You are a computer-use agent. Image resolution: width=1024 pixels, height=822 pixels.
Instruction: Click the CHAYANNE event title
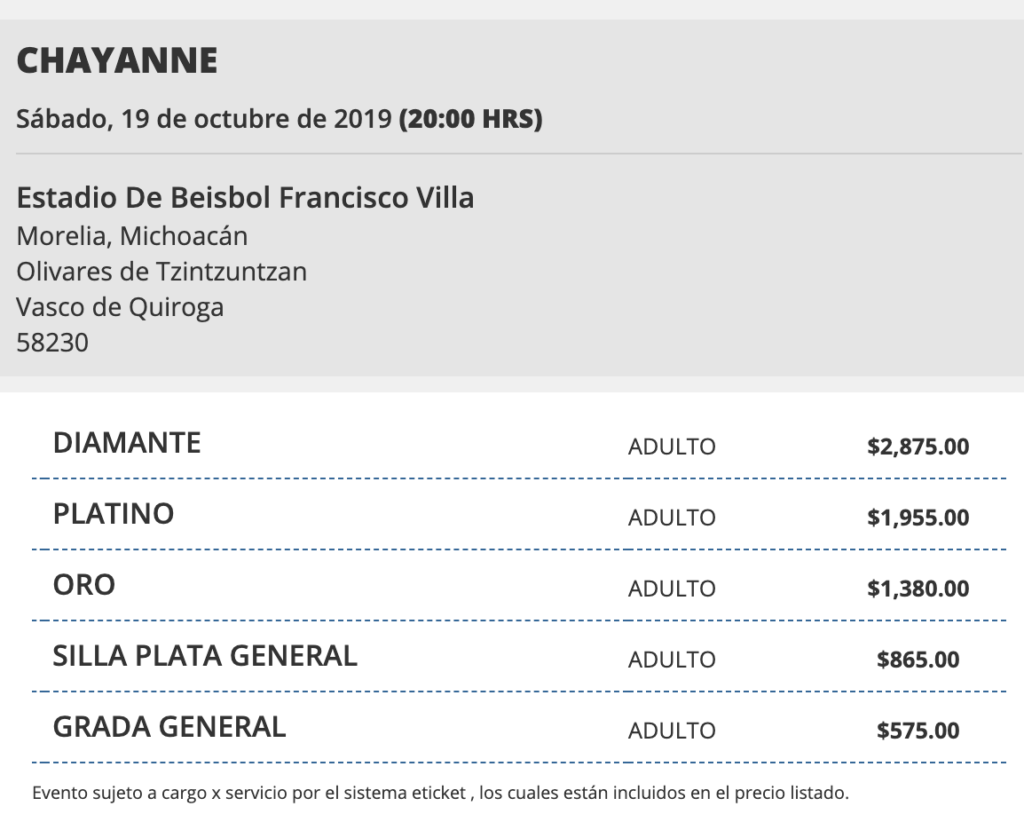click(x=117, y=61)
